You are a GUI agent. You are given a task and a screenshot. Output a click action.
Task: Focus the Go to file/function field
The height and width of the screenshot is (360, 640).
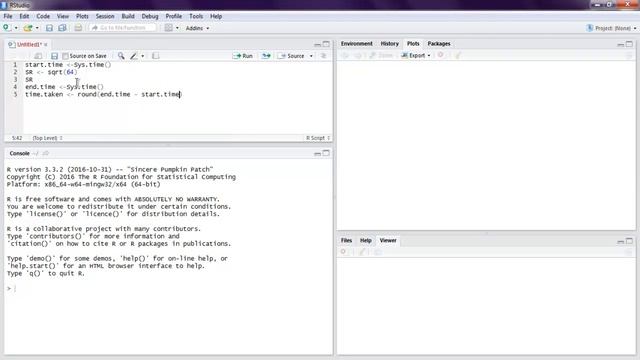coord(122,28)
